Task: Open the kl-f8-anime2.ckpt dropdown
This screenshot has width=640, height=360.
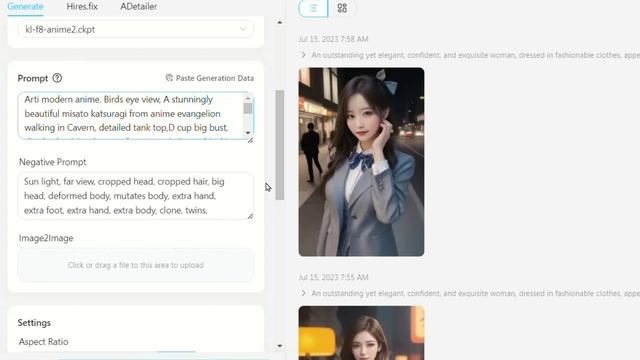Action: [x=136, y=29]
